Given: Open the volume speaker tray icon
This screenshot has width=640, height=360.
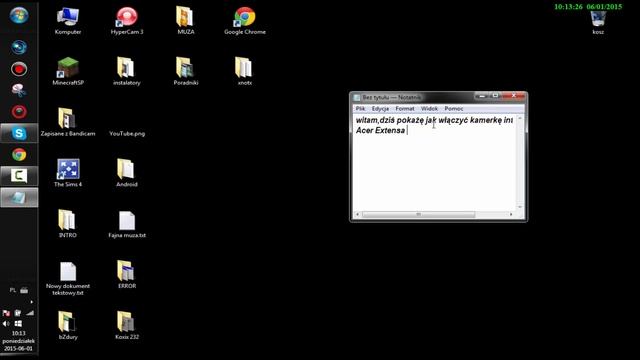Looking at the screenshot, I should pyautogui.click(x=6, y=324).
